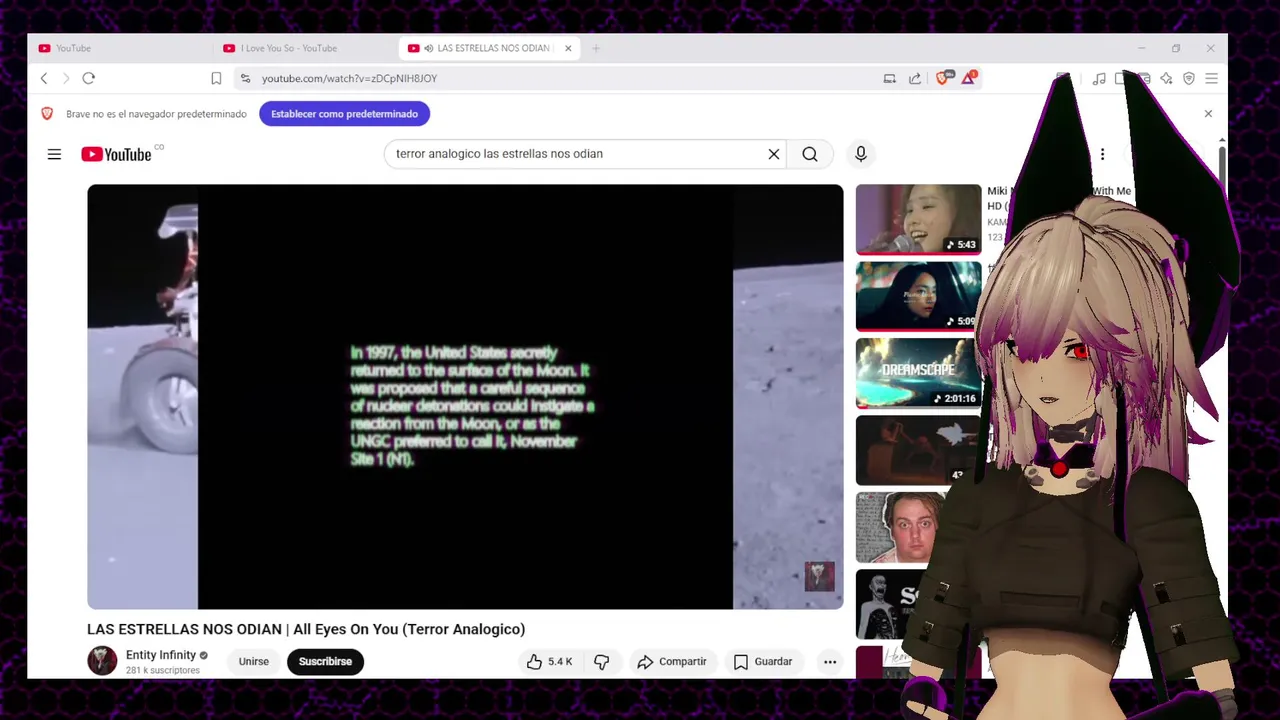1280x720 pixels.
Task: Open the Brave main menu
Action: (x=1211, y=78)
